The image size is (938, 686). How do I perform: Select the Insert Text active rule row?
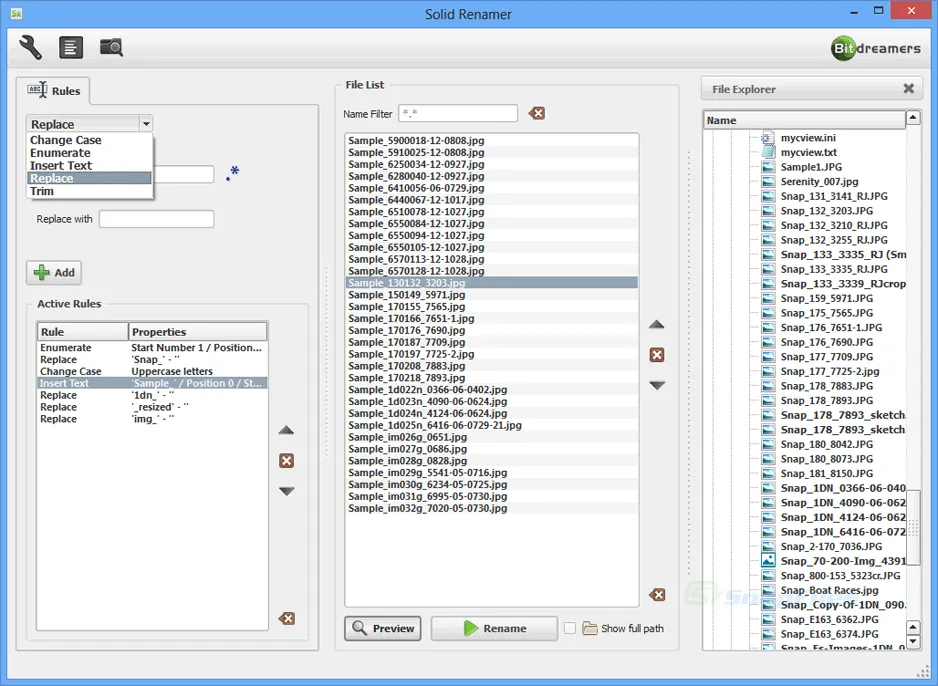tap(152, 383)
